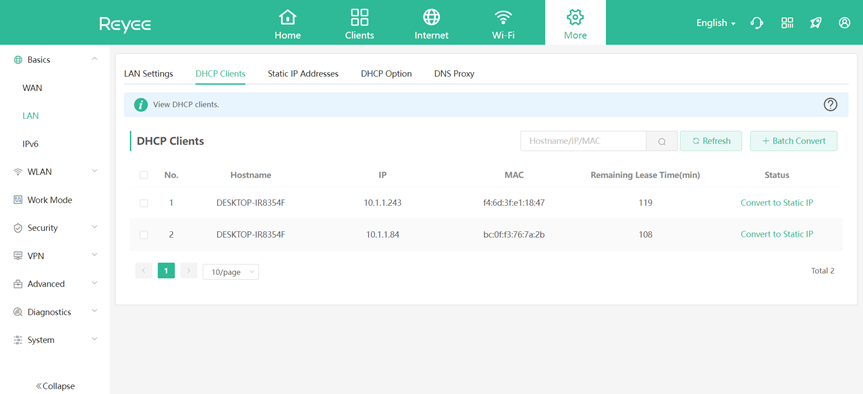The width and height of the screenshot is (863, 394).
Task: Open the DHCP Option tab
Action: [386, 74]
